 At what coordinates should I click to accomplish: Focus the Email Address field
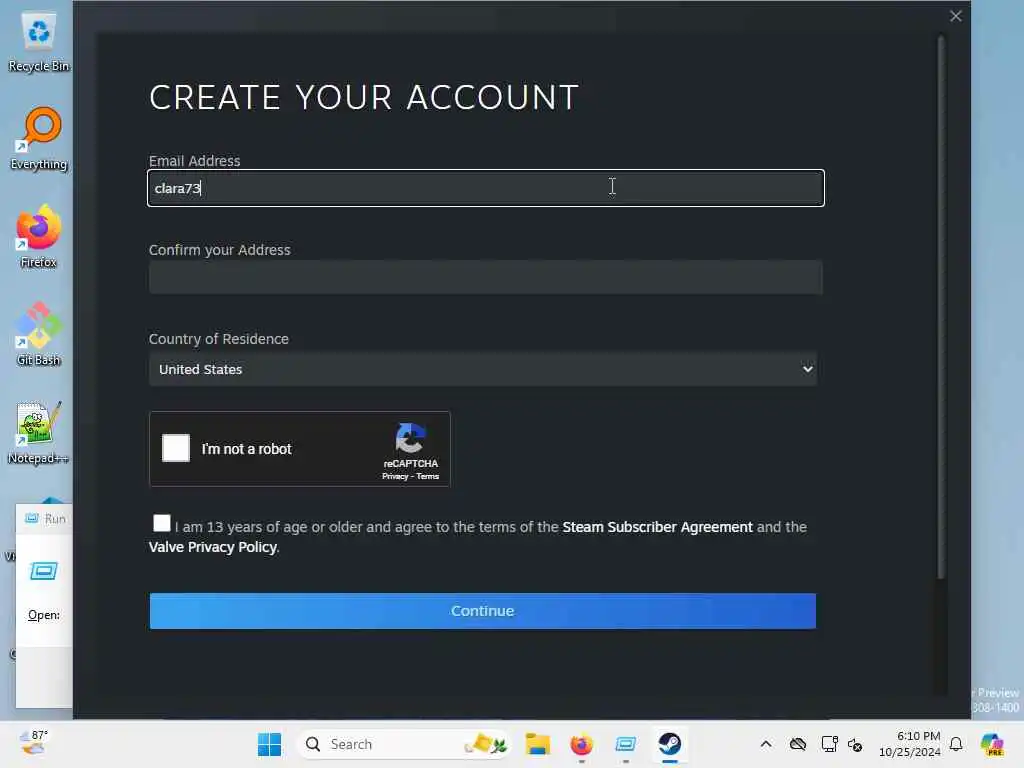pyautogui.click(x=486, y=188)
